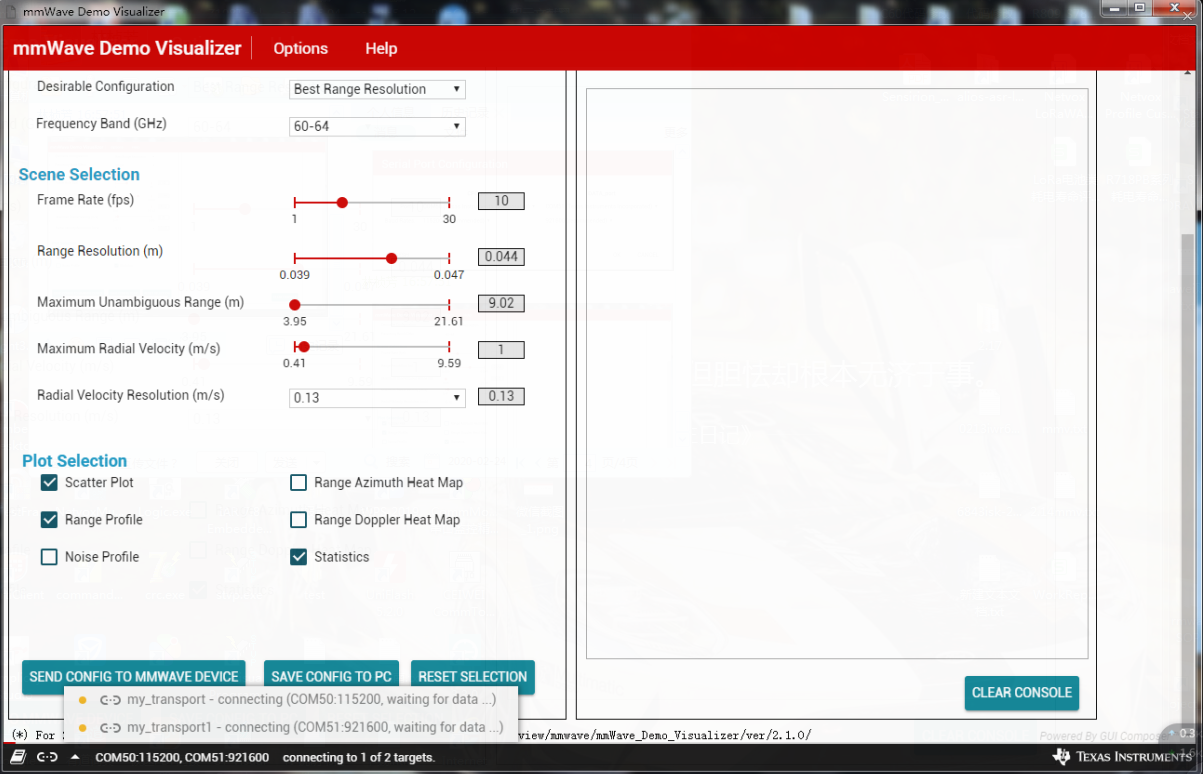Click Reset Selection button

[473, 677]
